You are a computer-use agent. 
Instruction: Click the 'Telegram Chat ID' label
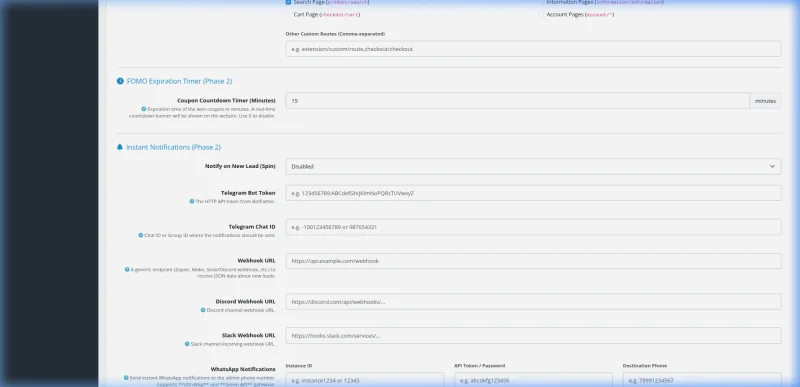pos(252,227)
